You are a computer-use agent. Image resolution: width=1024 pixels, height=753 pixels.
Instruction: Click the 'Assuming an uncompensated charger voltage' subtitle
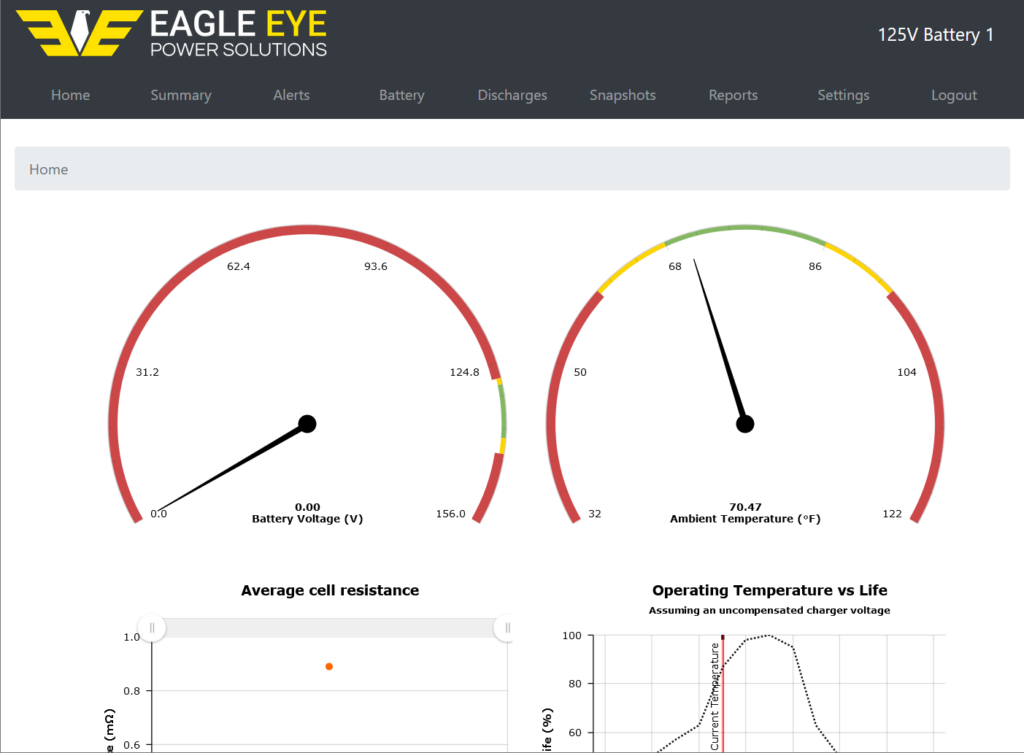769,610
